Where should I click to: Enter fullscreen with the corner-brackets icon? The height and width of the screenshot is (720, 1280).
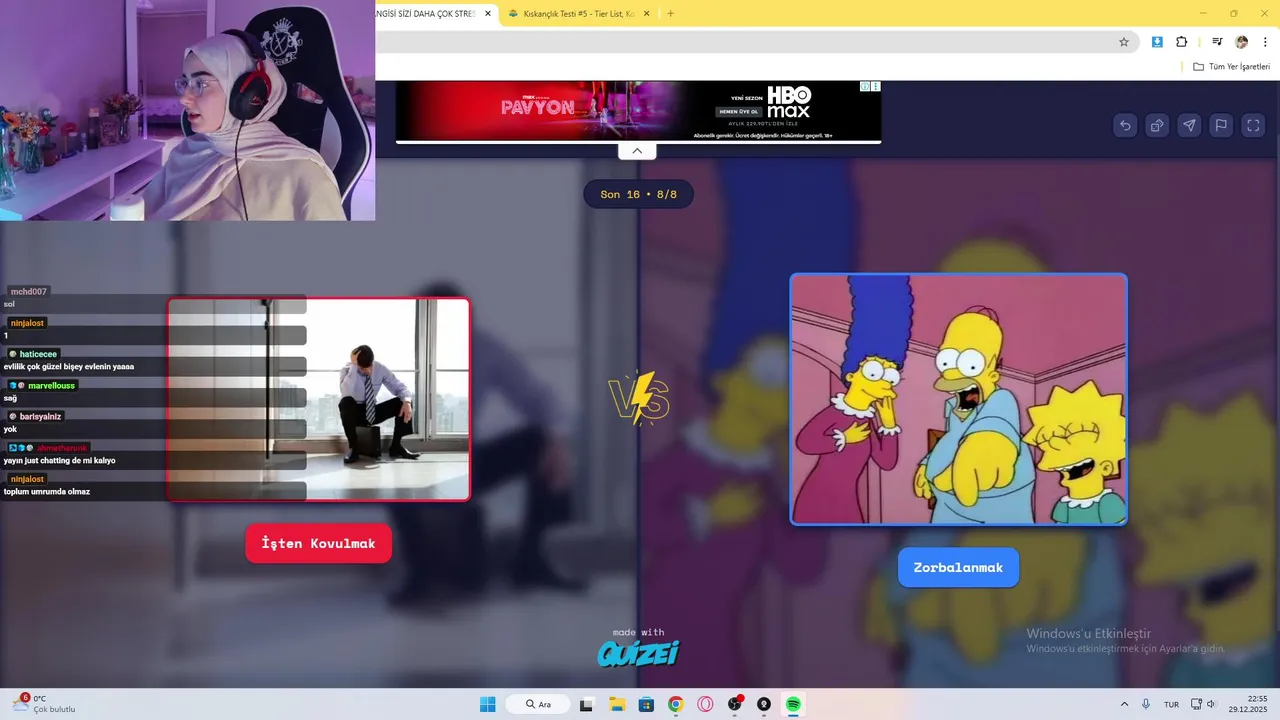coord(1253,125)
